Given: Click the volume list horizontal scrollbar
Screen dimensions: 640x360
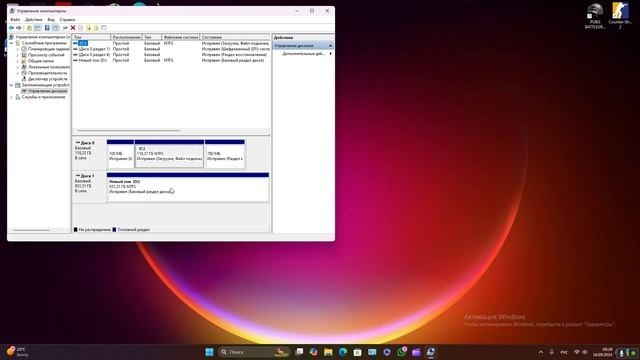Looking at the screenshot, I should tap(129, 131).
